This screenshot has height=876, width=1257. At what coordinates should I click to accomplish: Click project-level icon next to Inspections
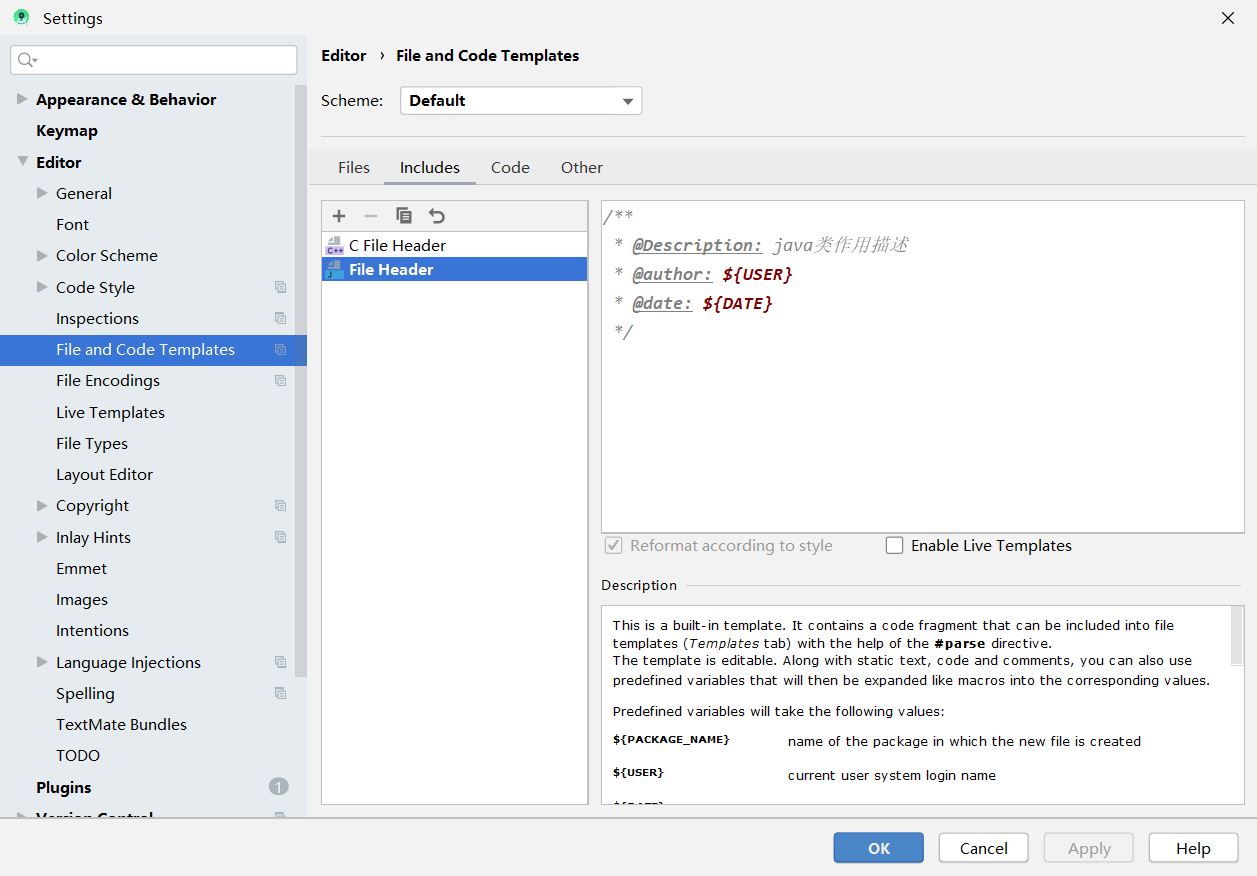click(280, 318)
